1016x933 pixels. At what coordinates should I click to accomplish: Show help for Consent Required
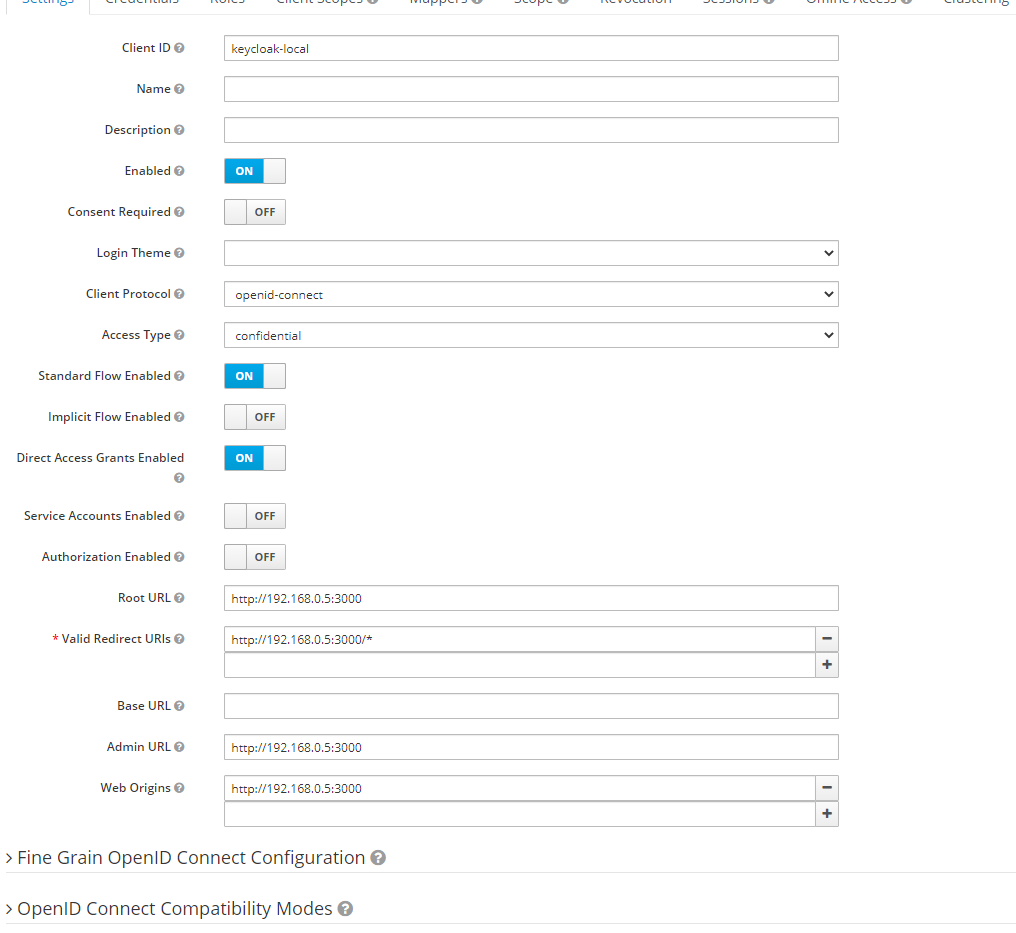(x=179, y=212)
